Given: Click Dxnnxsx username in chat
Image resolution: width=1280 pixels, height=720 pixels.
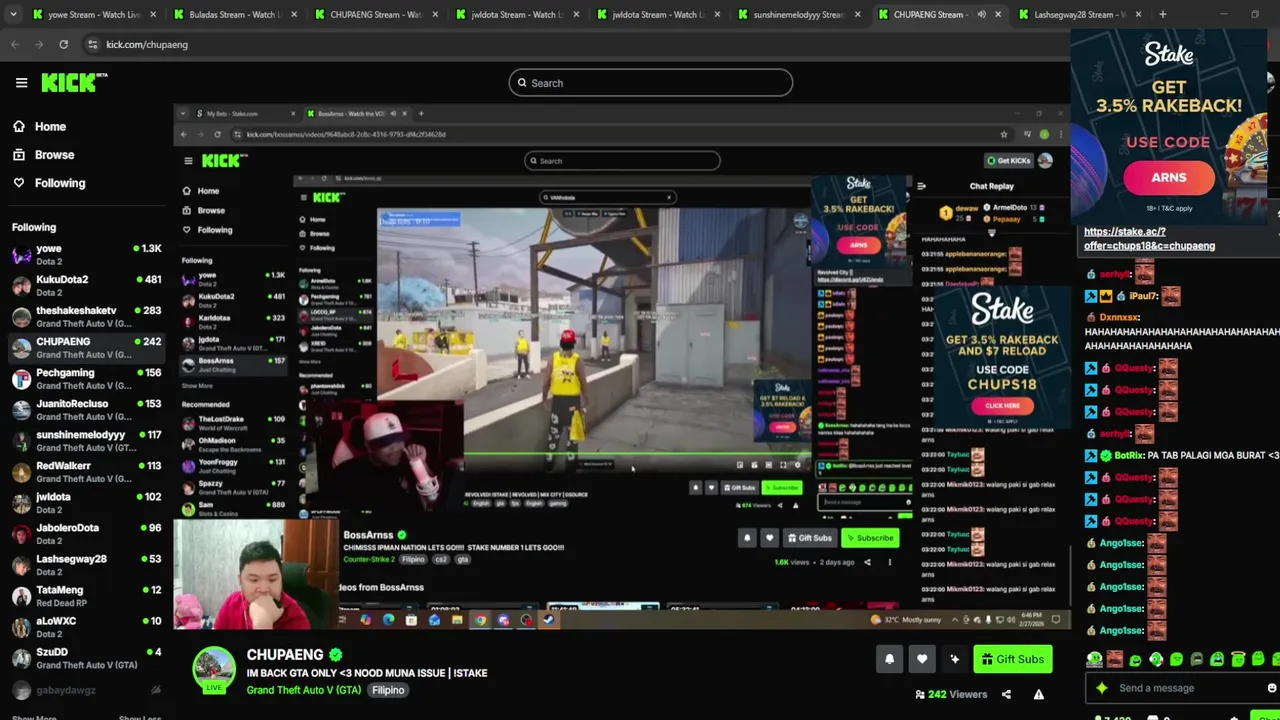Looking at the screenshot, I should (x=1119, y=317).
